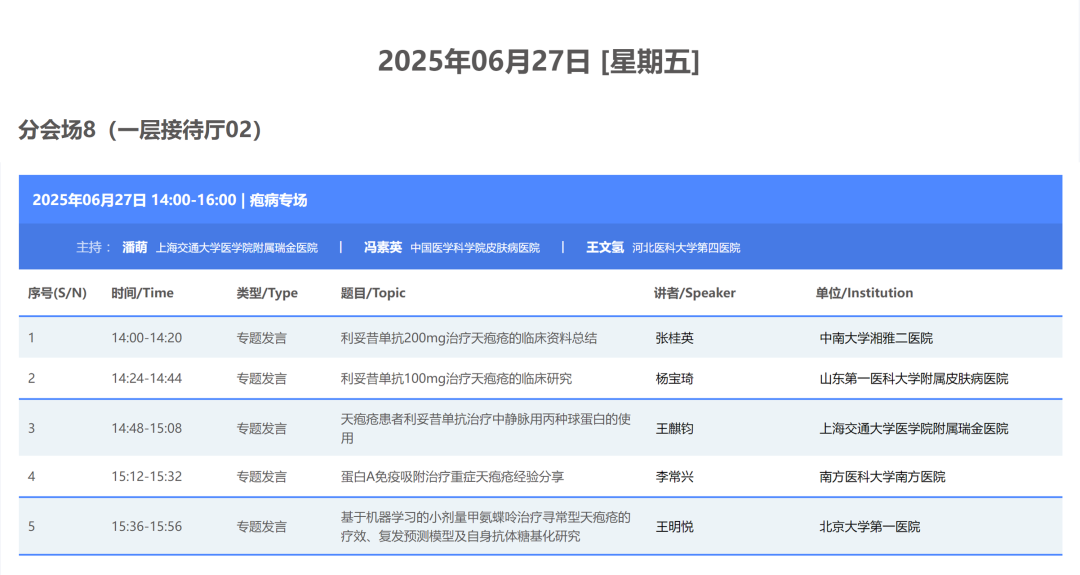Click speaker 杨宝琦

tap(674, 378)
